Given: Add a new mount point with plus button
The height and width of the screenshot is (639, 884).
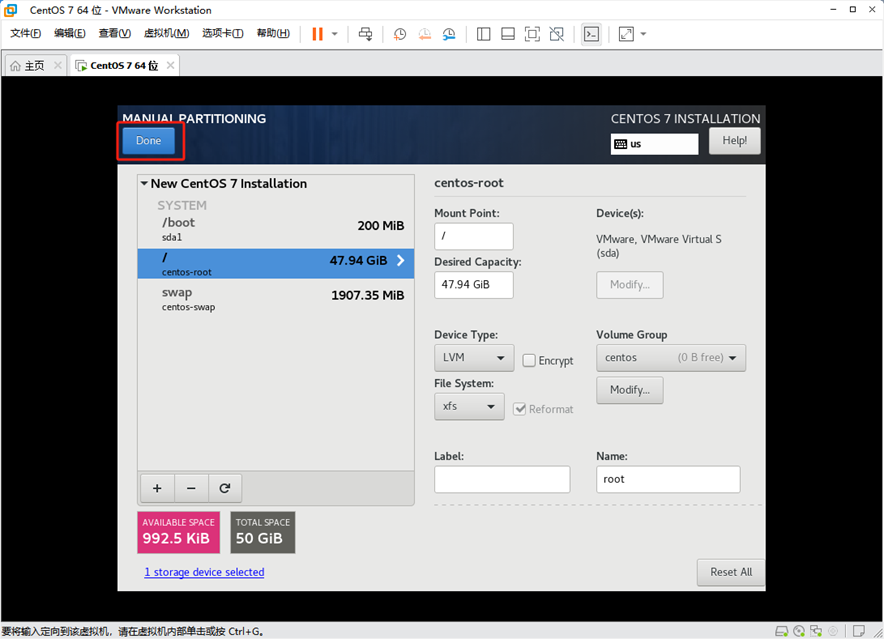Looking at the screenshot, I should 157,488.
